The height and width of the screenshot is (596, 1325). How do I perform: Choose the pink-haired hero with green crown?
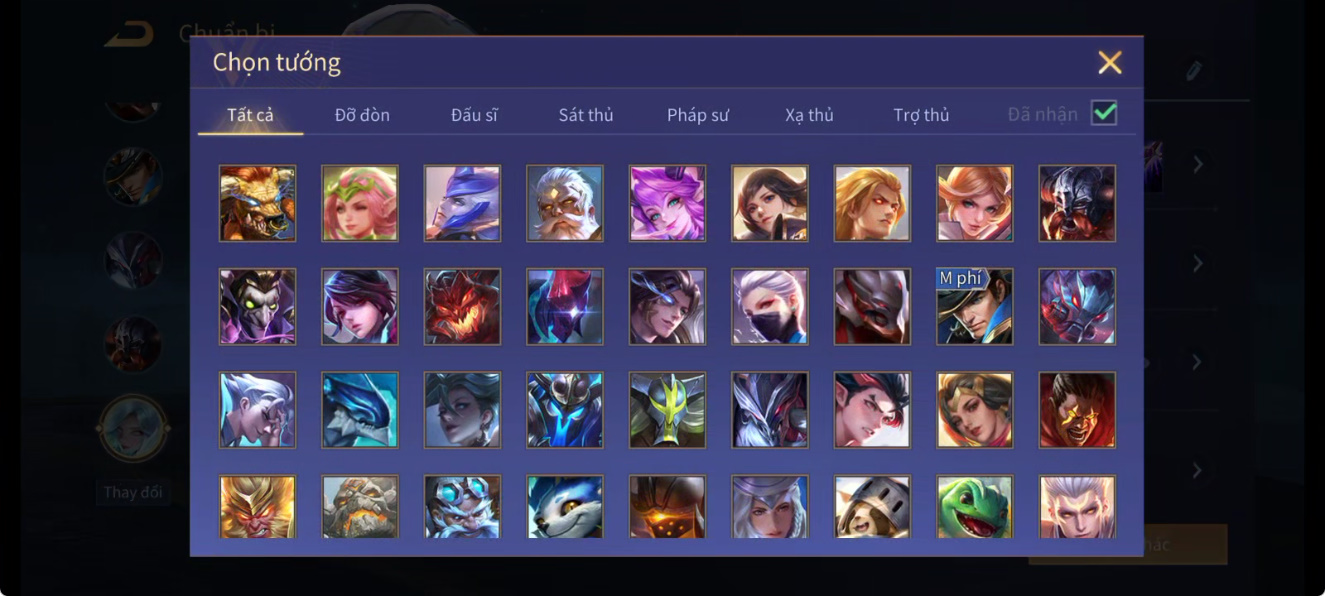[x=360, y=203]
